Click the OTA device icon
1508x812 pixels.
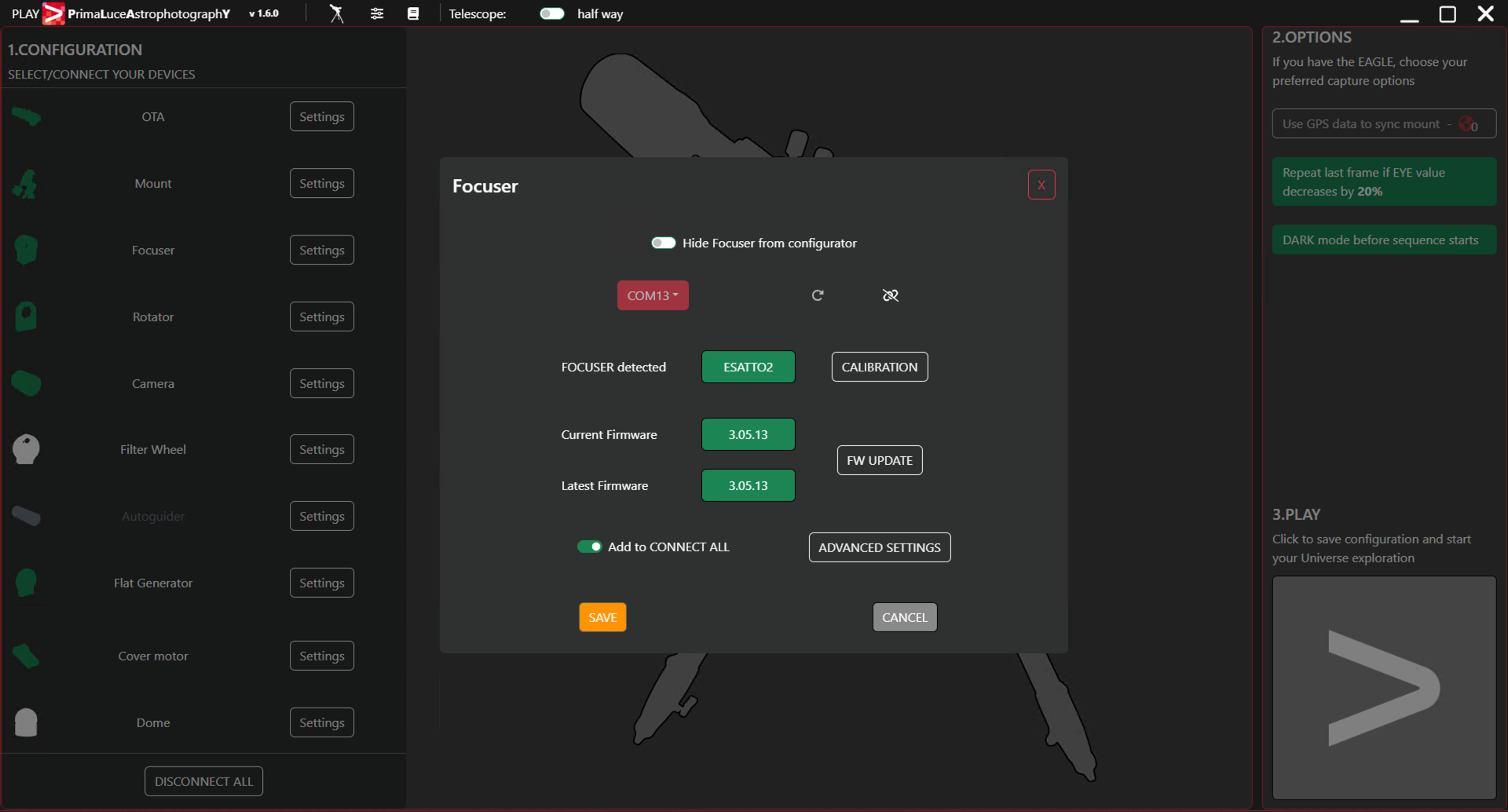26,117
